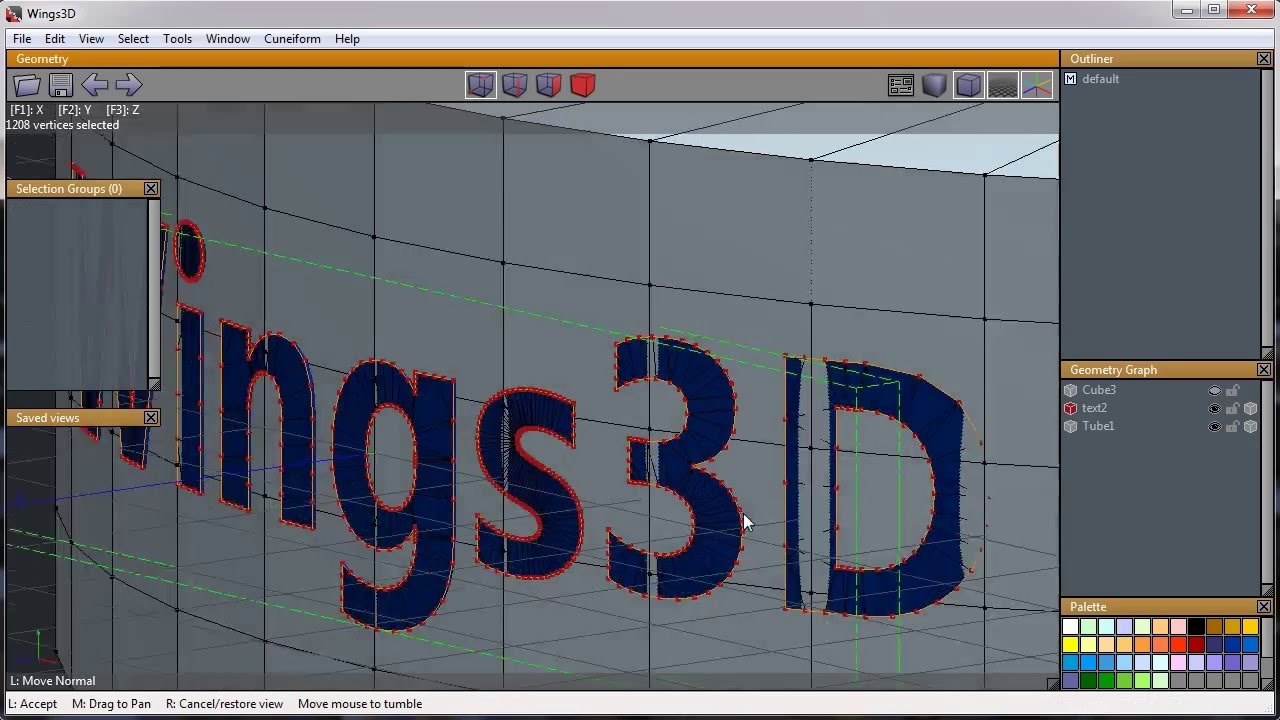Pick the dark green palette swatch
Image resolution: width=1280 pixels, height=720 pixels.
1088,680
